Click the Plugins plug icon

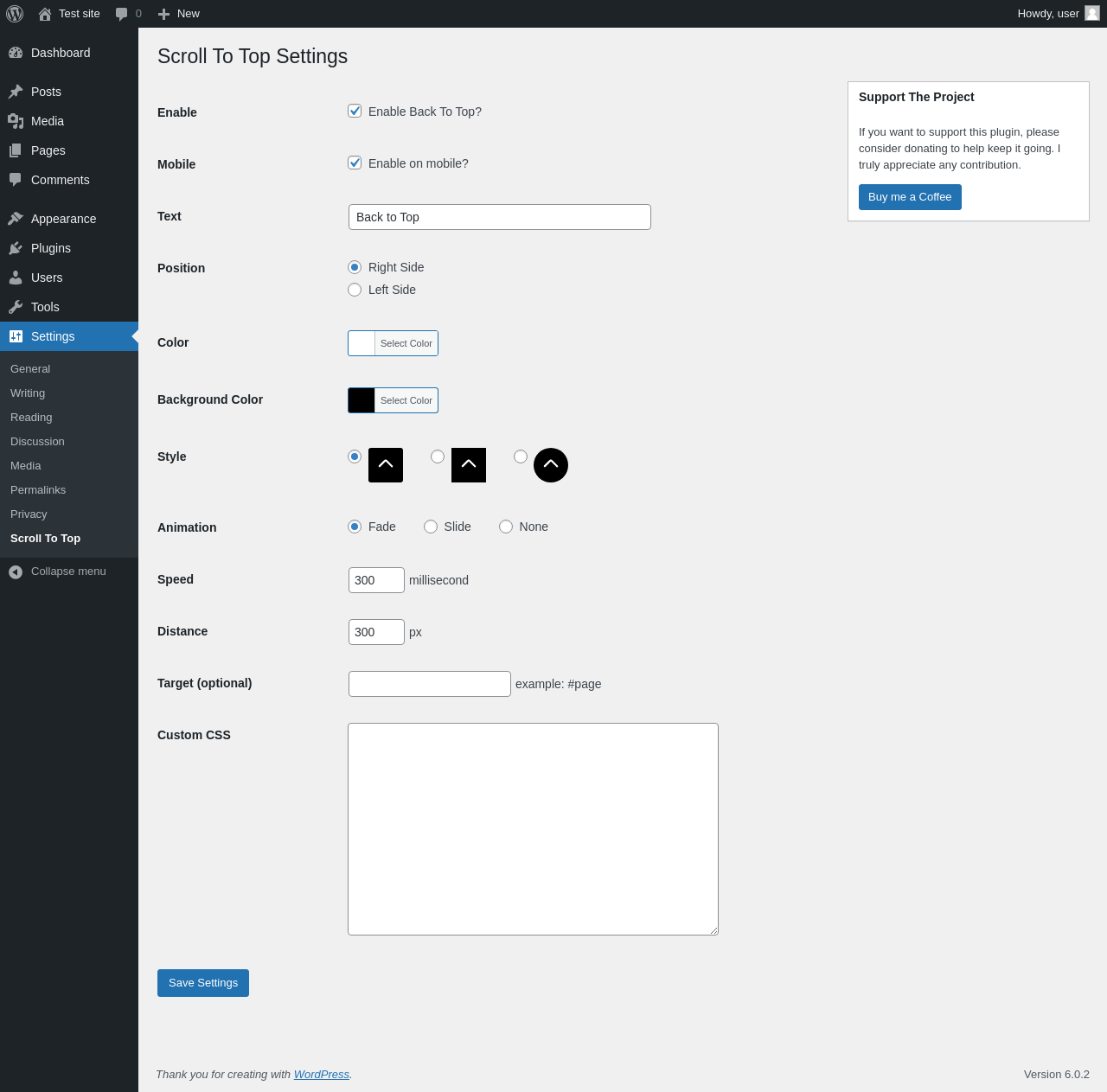pos(16,248)
